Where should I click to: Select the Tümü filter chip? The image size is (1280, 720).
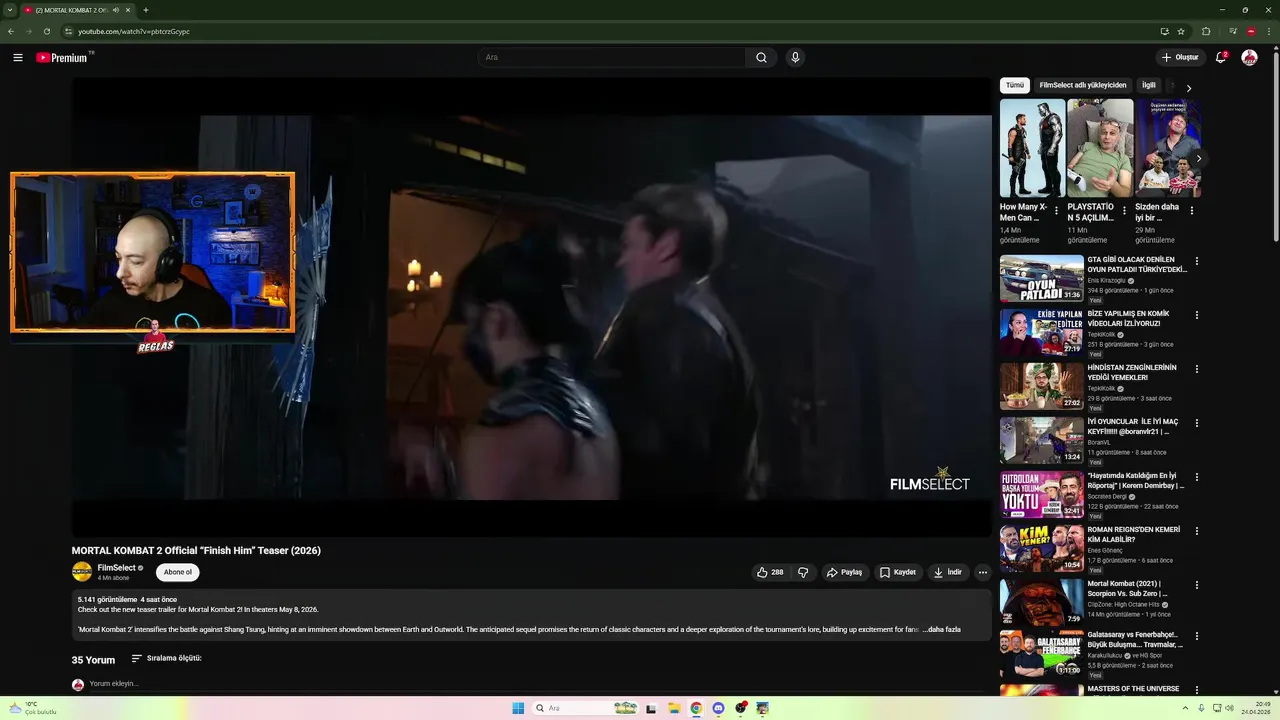(x=1015, y=85)
